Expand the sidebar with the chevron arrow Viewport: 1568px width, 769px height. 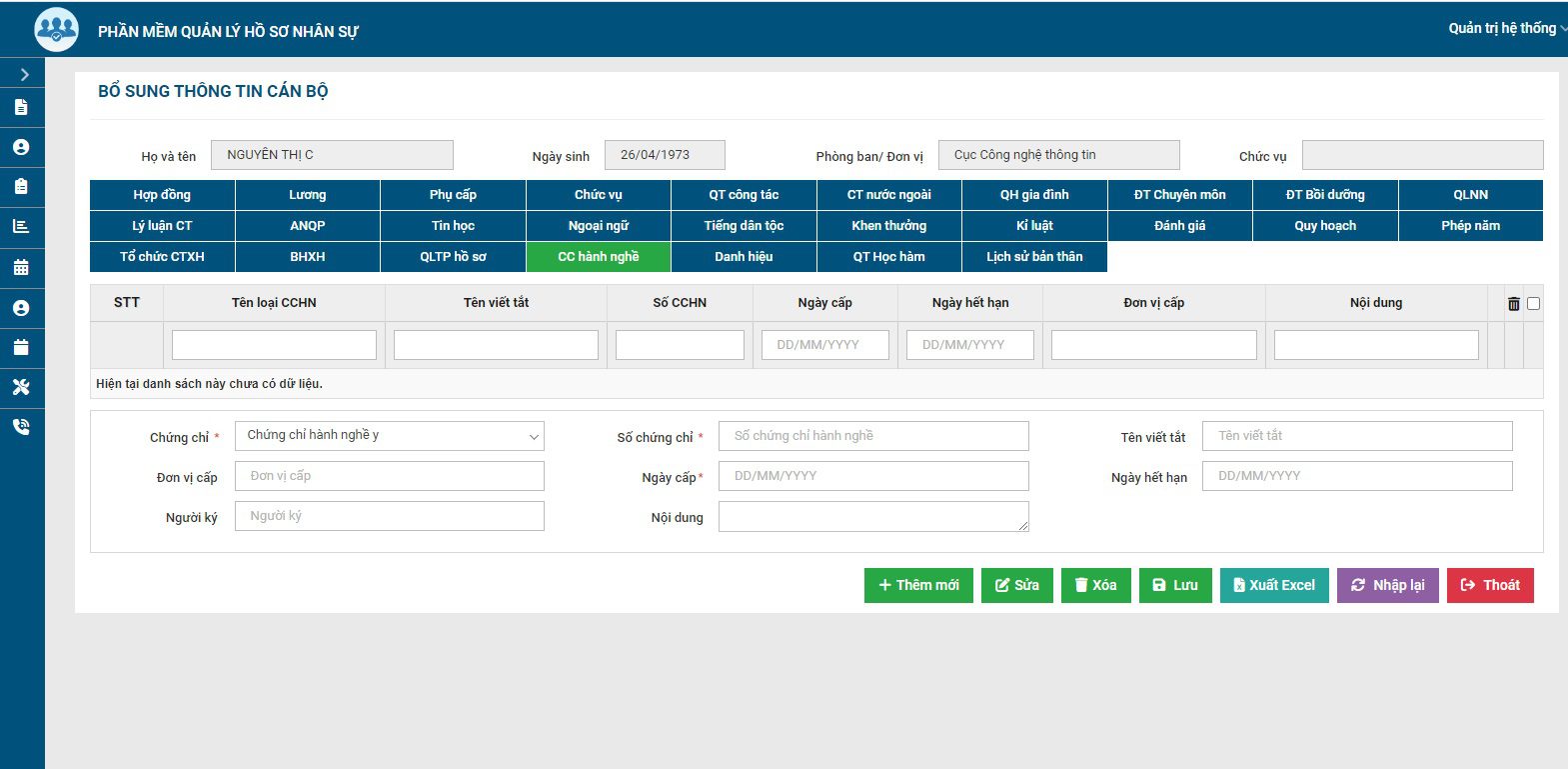click(x=24, y=75)
